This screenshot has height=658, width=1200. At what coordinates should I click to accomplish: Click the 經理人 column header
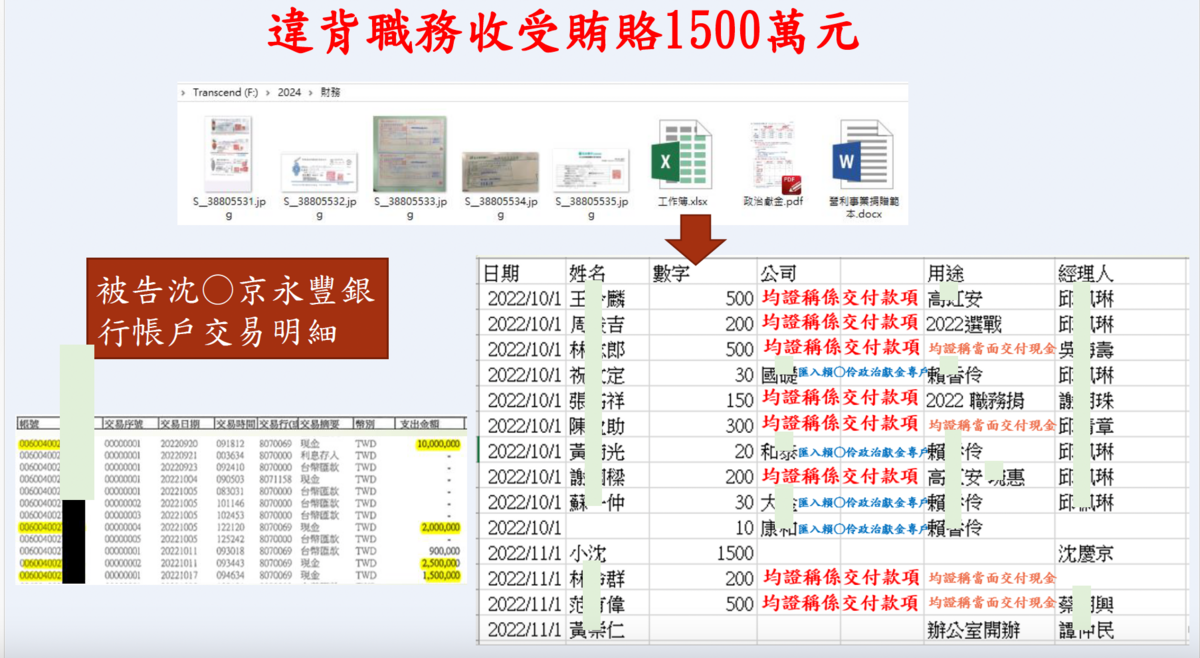(1085, 272)
